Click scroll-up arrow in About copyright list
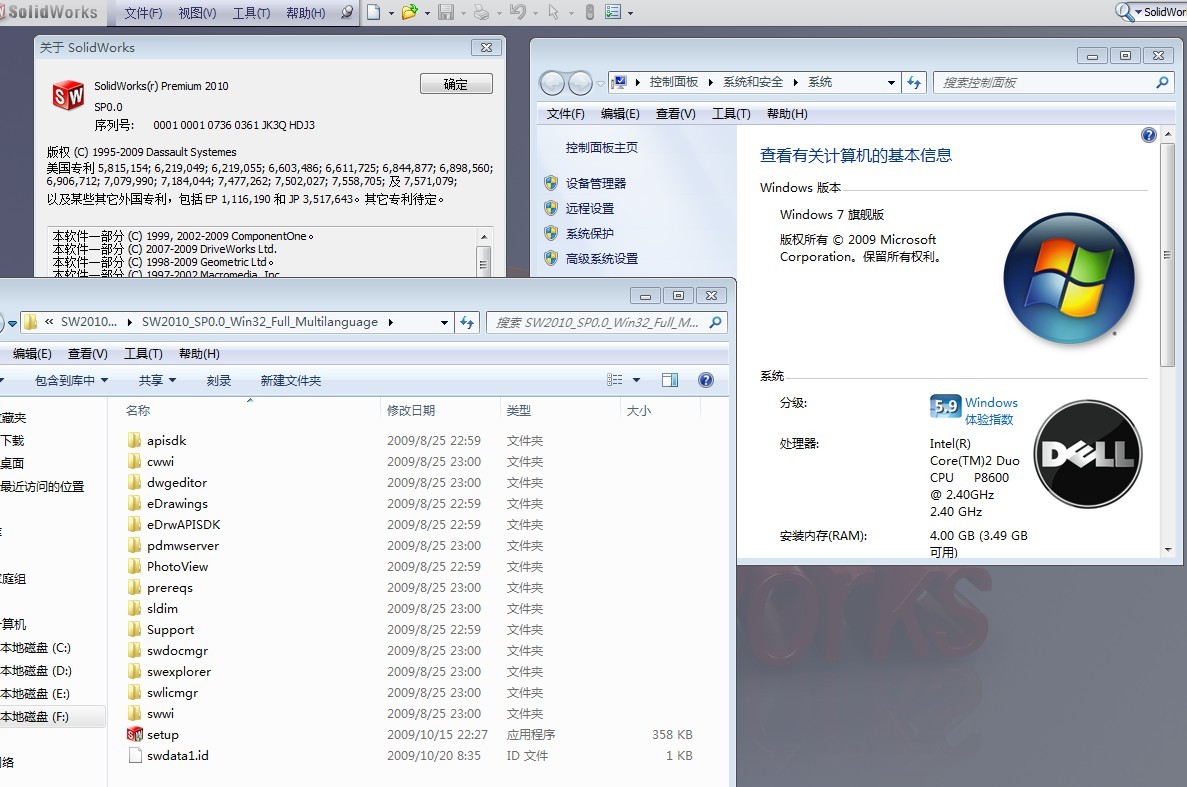1187x787 pixels. [483, 237]
